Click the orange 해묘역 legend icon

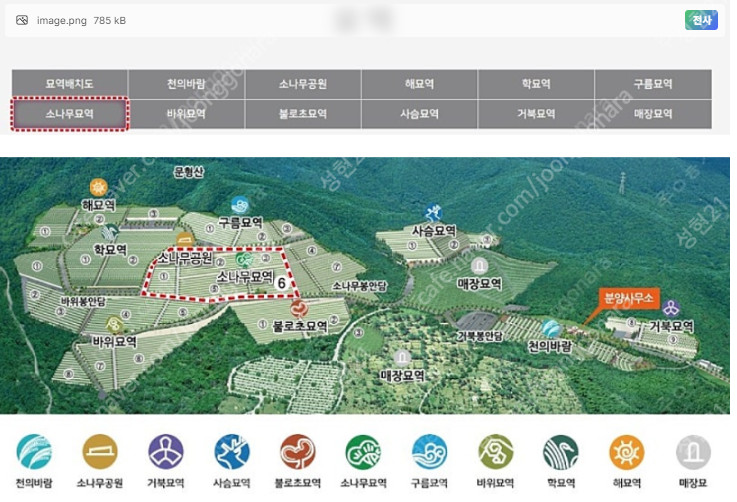(627, 452)
